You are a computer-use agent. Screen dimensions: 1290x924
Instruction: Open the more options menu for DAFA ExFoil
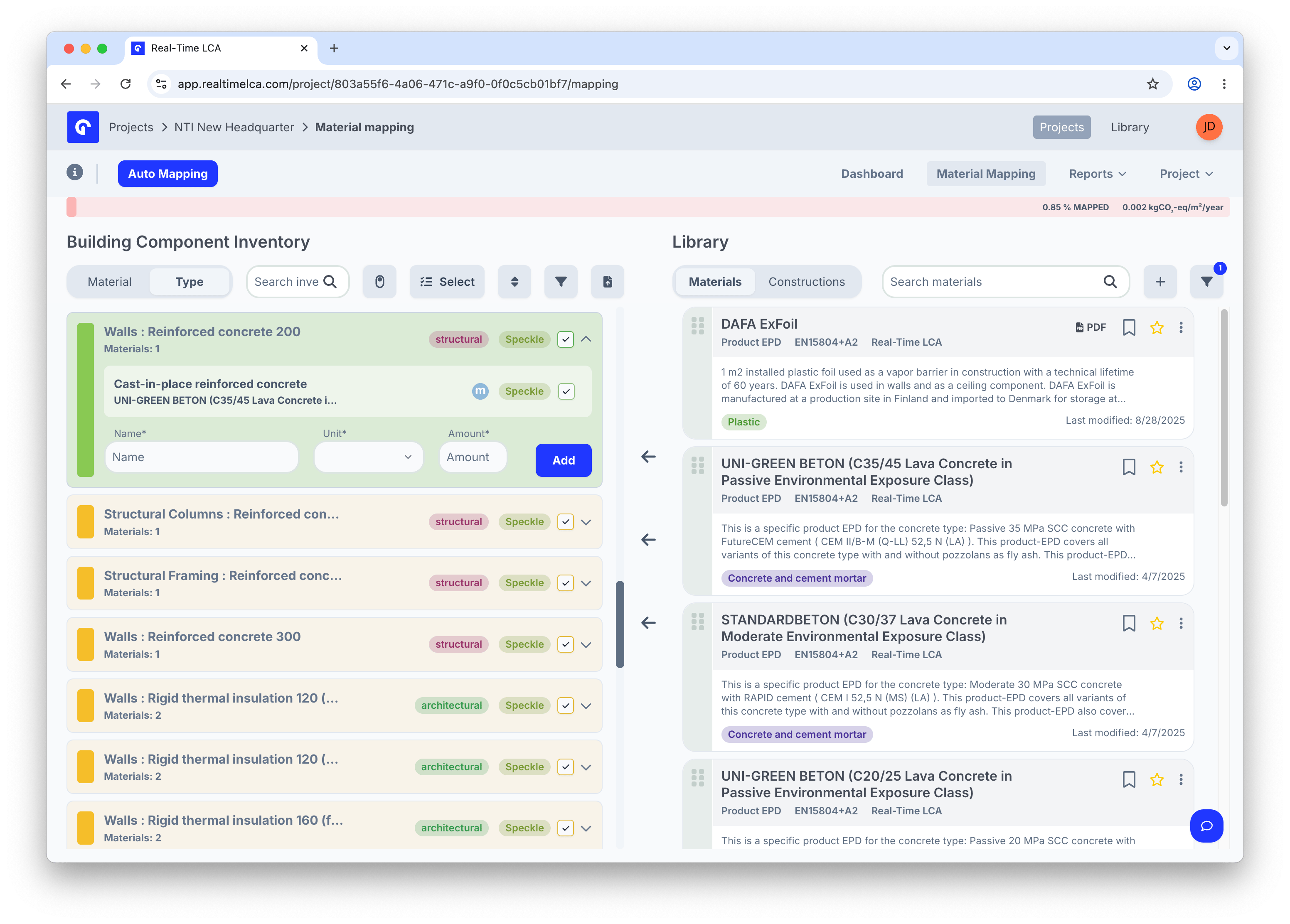pyautogui.click(x=1182, y=327)
